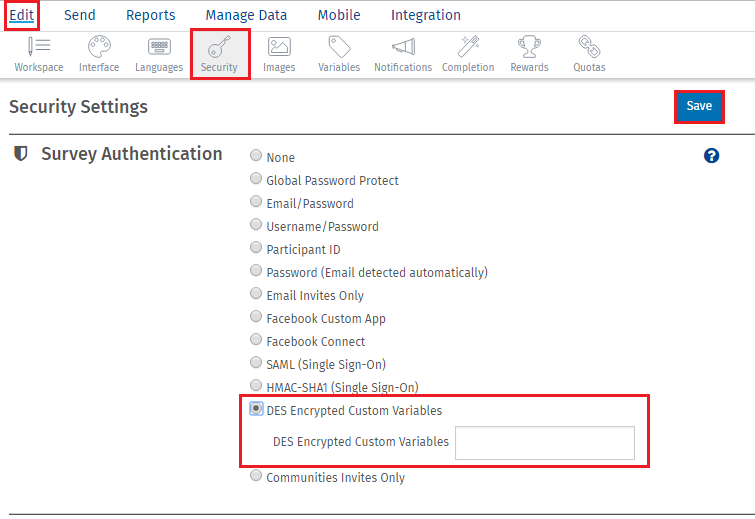
Task: Open the Manage Data menu
Action: coord(246,15)
